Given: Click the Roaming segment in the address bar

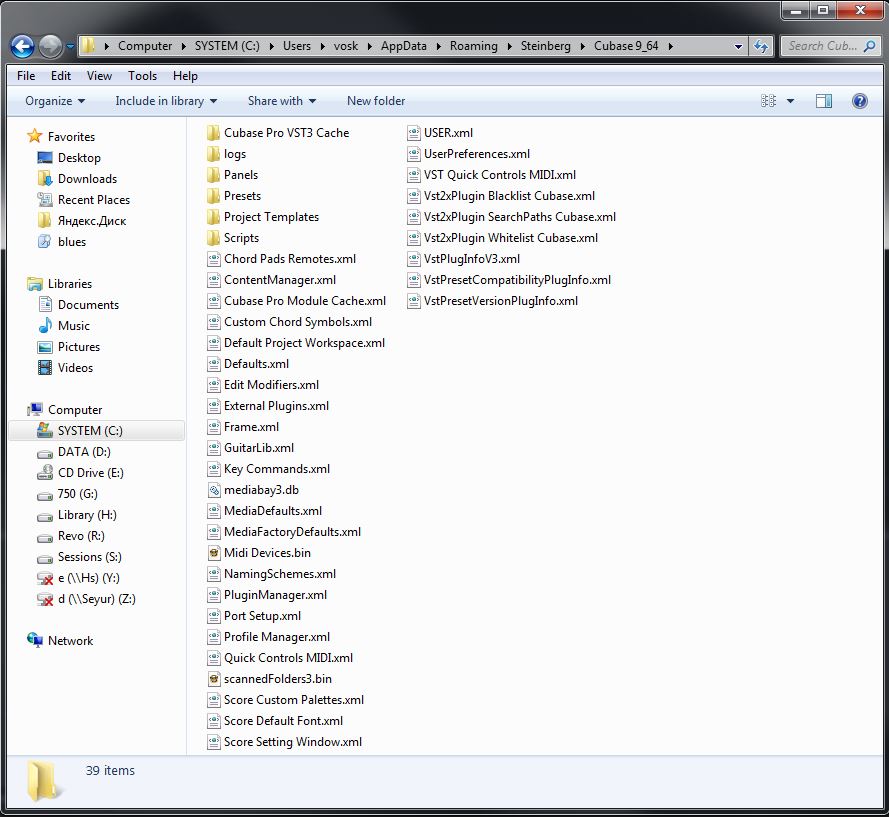Looking at the screenshot, I should click(473, 46).
